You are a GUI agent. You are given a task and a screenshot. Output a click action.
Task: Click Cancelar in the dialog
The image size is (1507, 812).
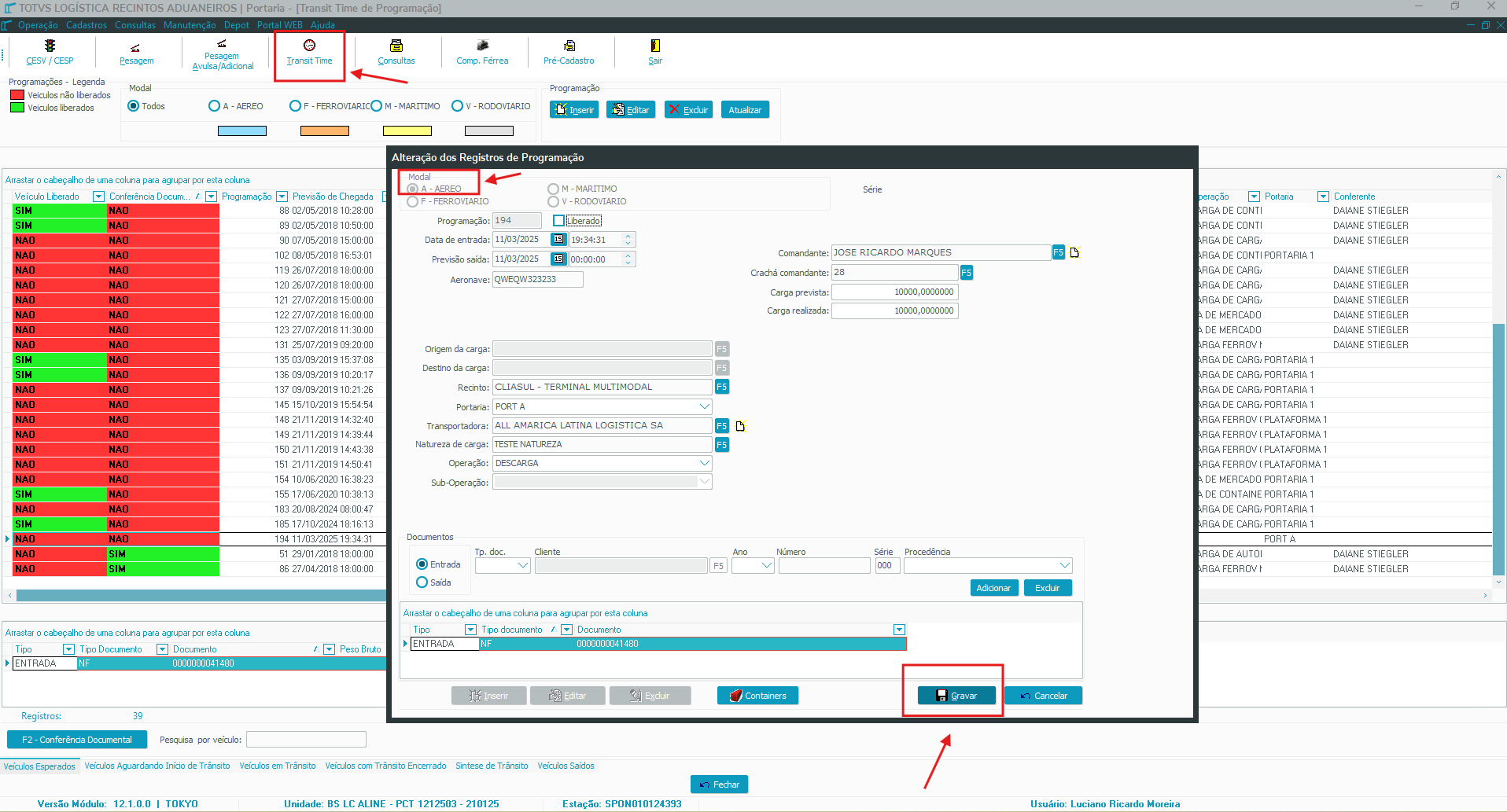(x=1043, y=696)
